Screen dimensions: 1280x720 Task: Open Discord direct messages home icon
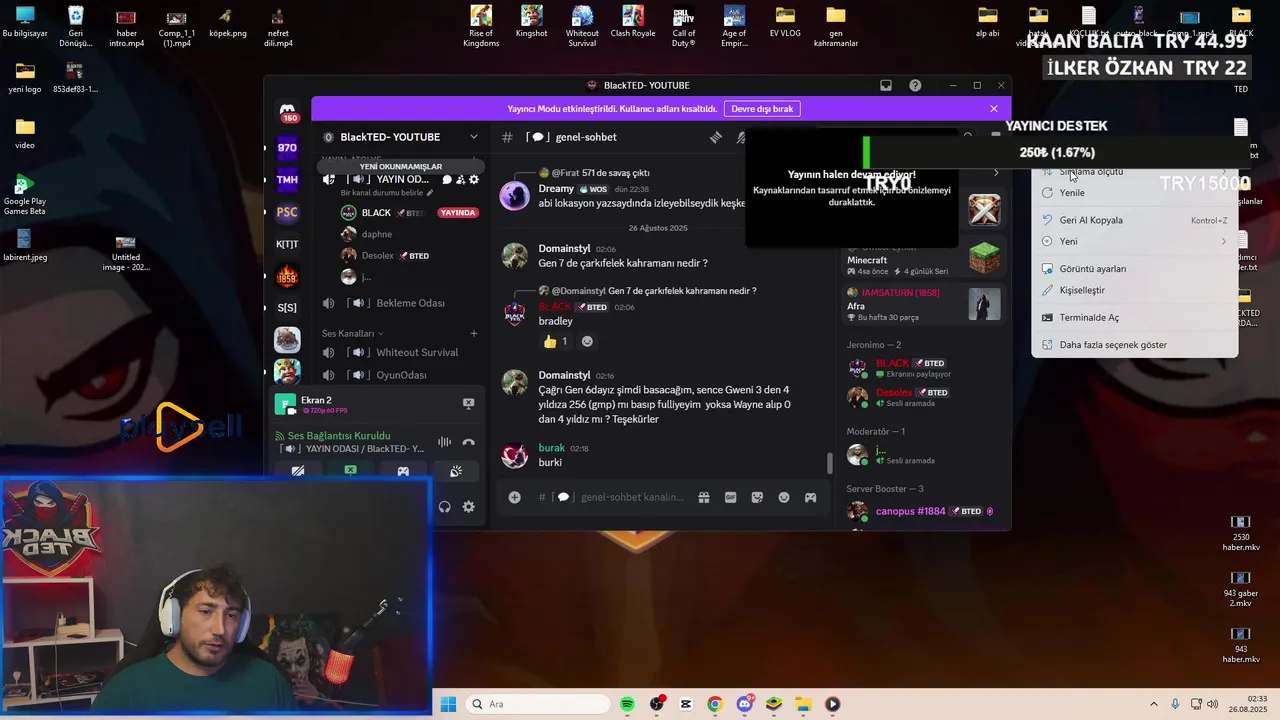(x=288, y=110)
